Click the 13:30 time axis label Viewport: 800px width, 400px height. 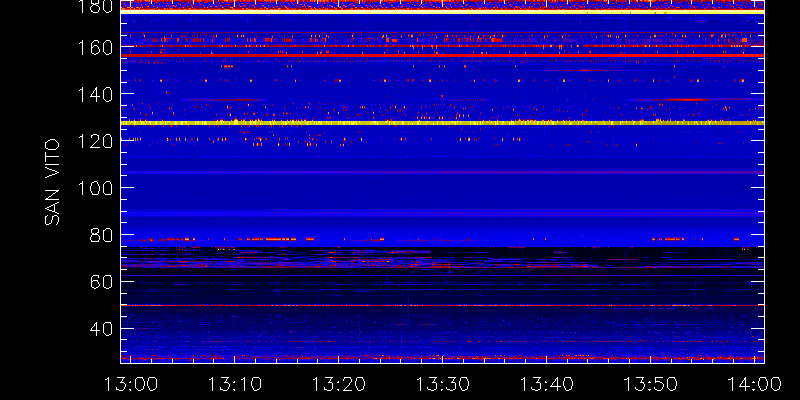(442, 383)
